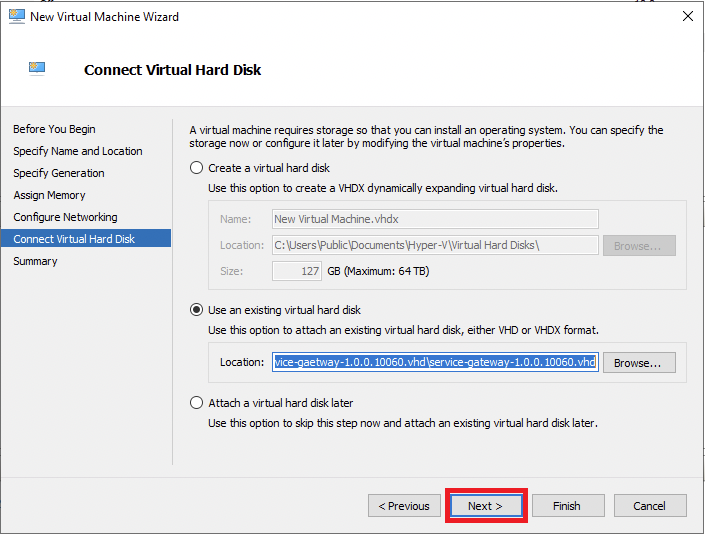Select the Connect Virtual Hard Disk step
Screen dimensions: 705x535
click(74, 239)
